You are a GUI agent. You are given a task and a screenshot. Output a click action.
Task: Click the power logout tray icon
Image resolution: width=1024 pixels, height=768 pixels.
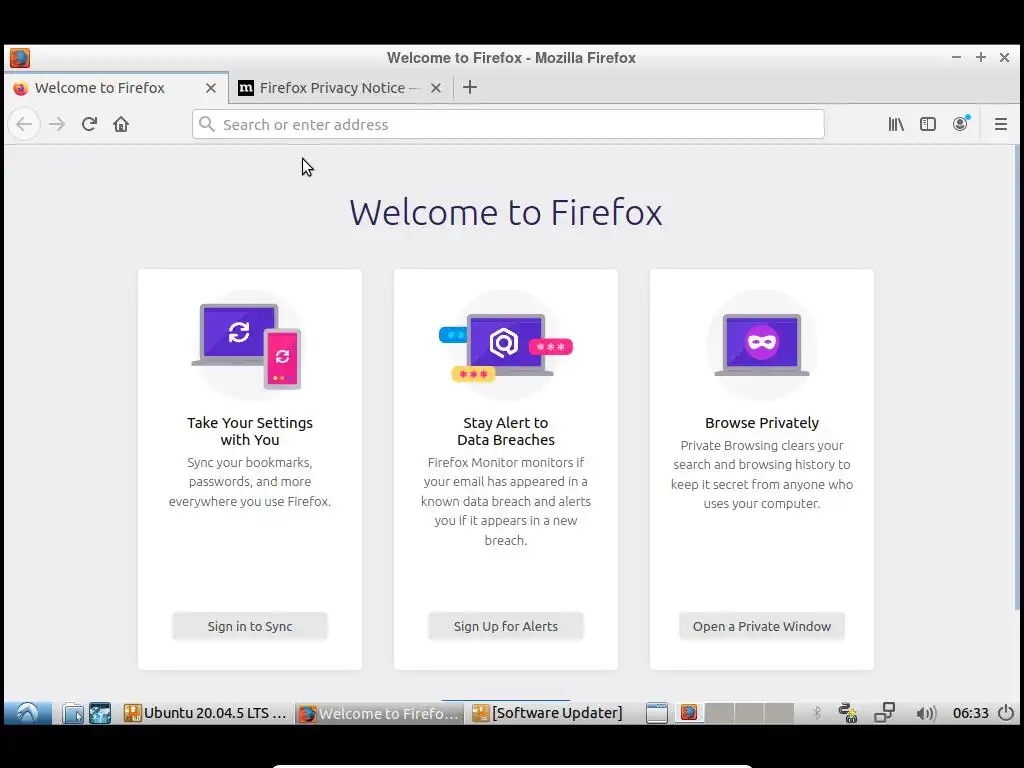(x=1006, y=712)
